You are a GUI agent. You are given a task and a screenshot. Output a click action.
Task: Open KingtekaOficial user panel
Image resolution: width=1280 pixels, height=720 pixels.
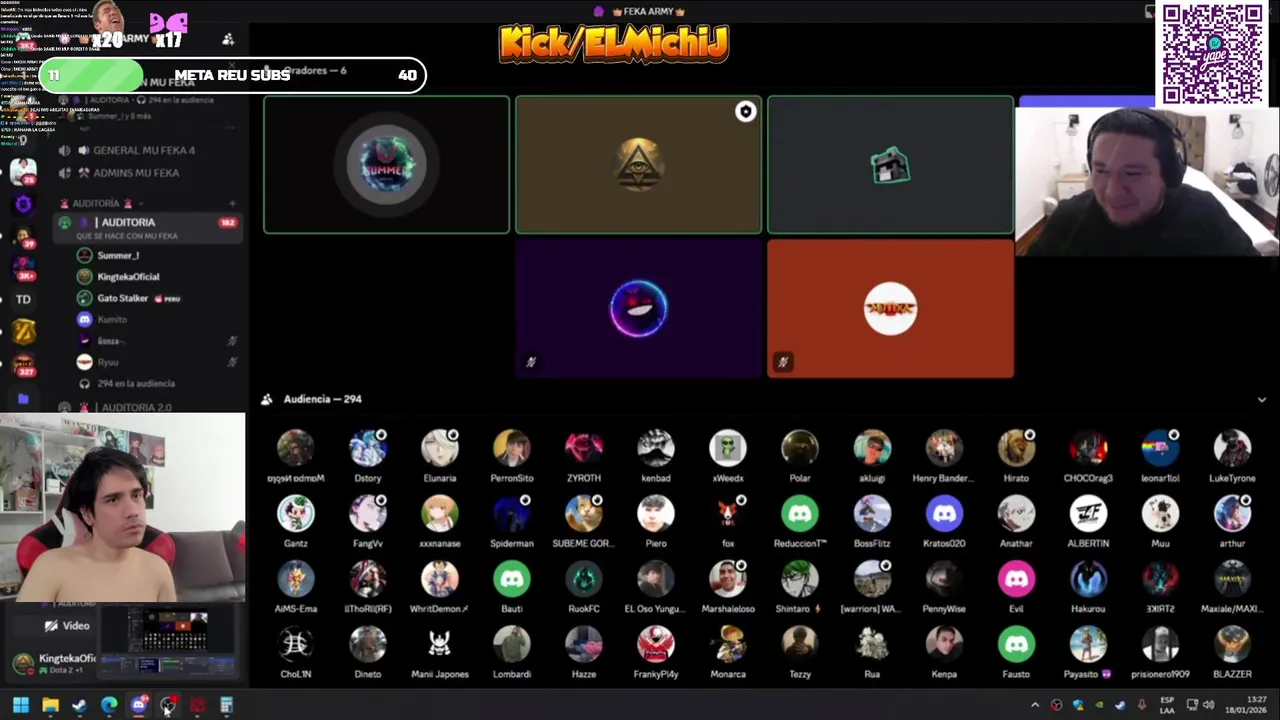(x=54, y=663)
